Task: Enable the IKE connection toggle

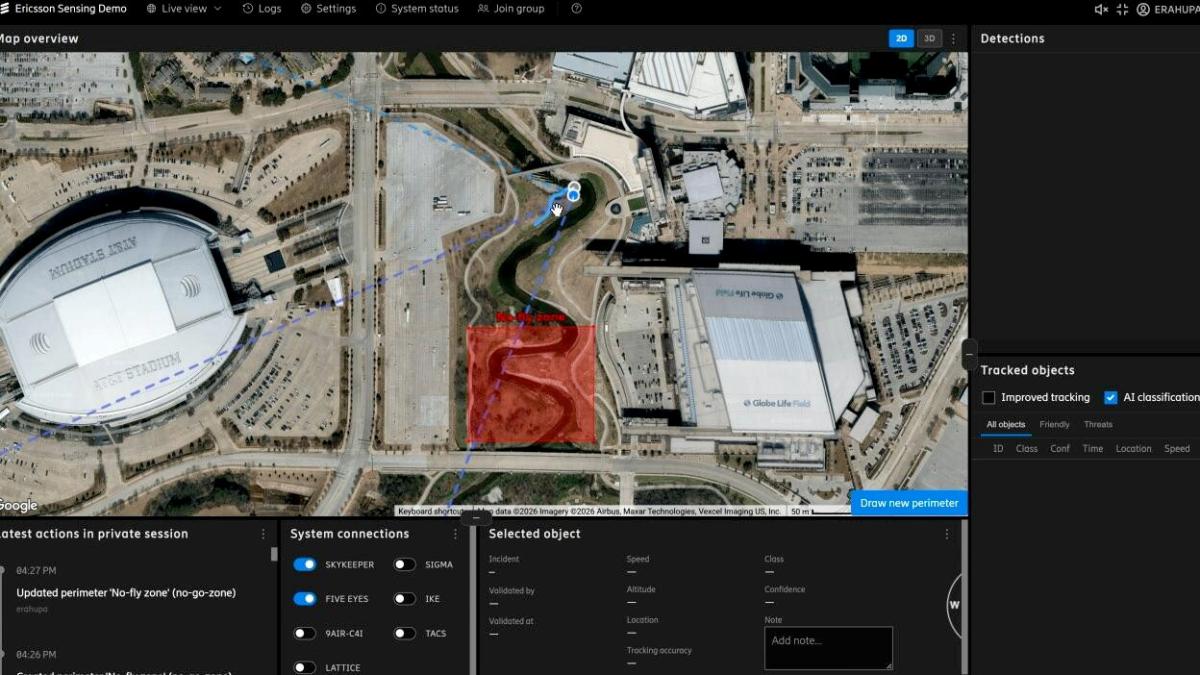Action: (405, 599)
